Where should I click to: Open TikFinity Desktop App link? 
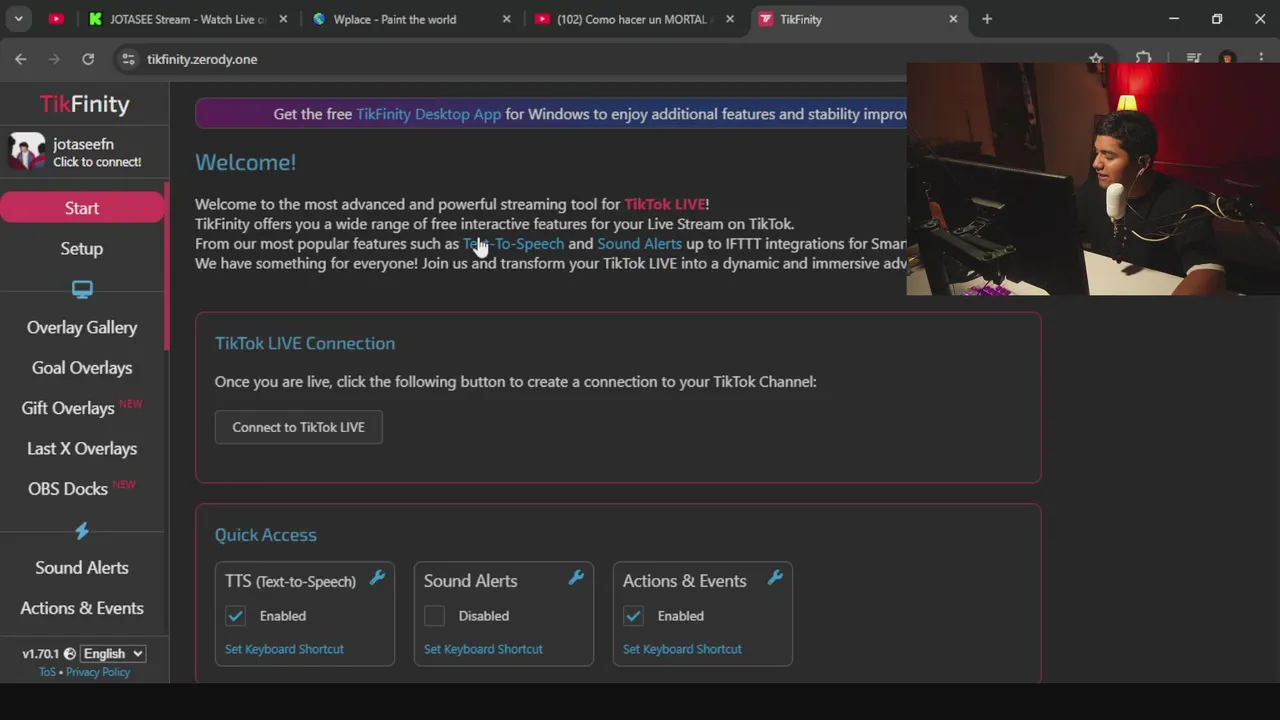428,114
